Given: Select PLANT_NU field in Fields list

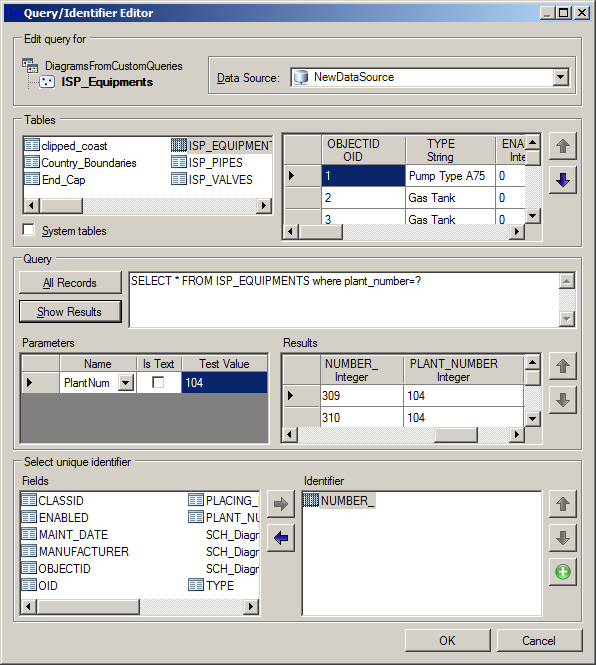Looking at the screenshot, I should point(224,517).
